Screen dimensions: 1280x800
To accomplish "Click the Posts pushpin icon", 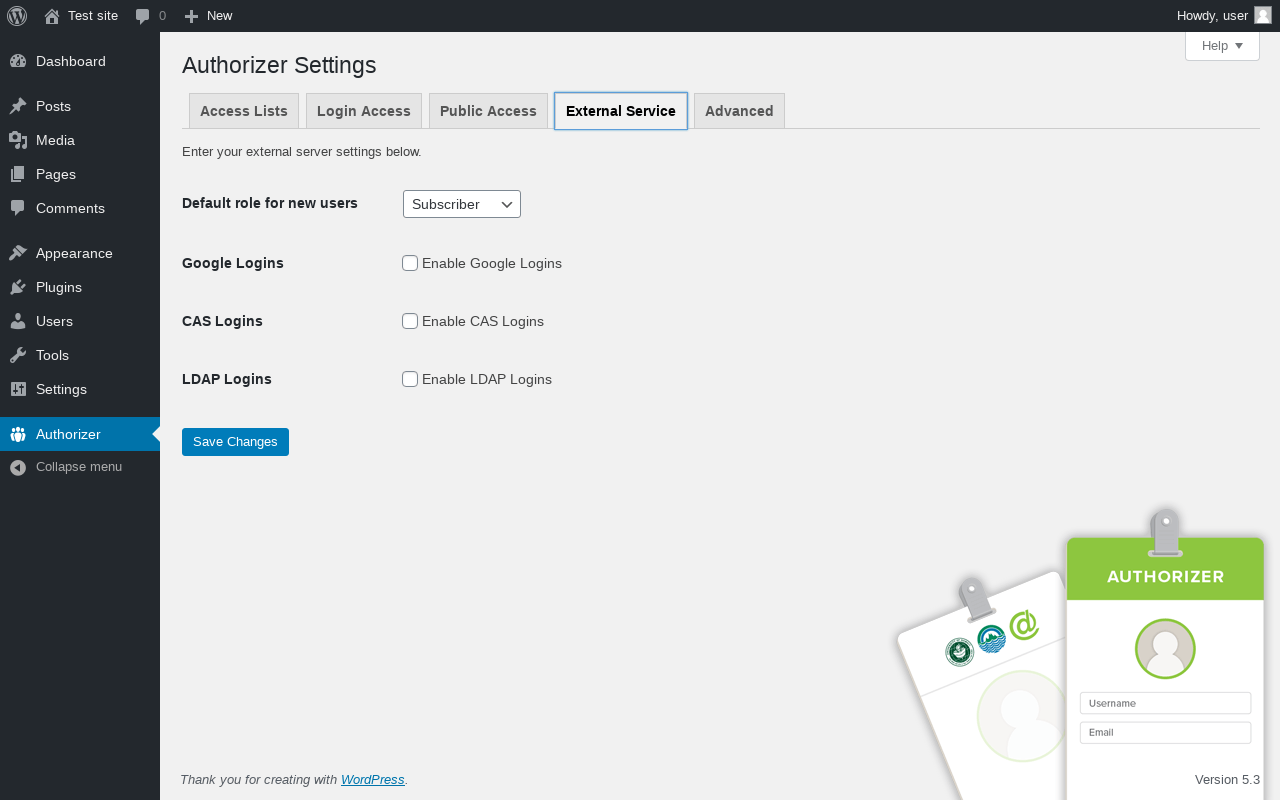I will tap(18, 106).
